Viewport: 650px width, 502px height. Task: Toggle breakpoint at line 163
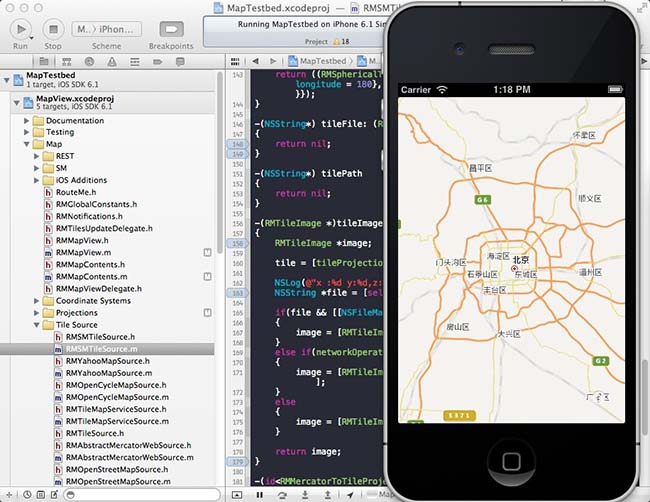tap(238, 293)
